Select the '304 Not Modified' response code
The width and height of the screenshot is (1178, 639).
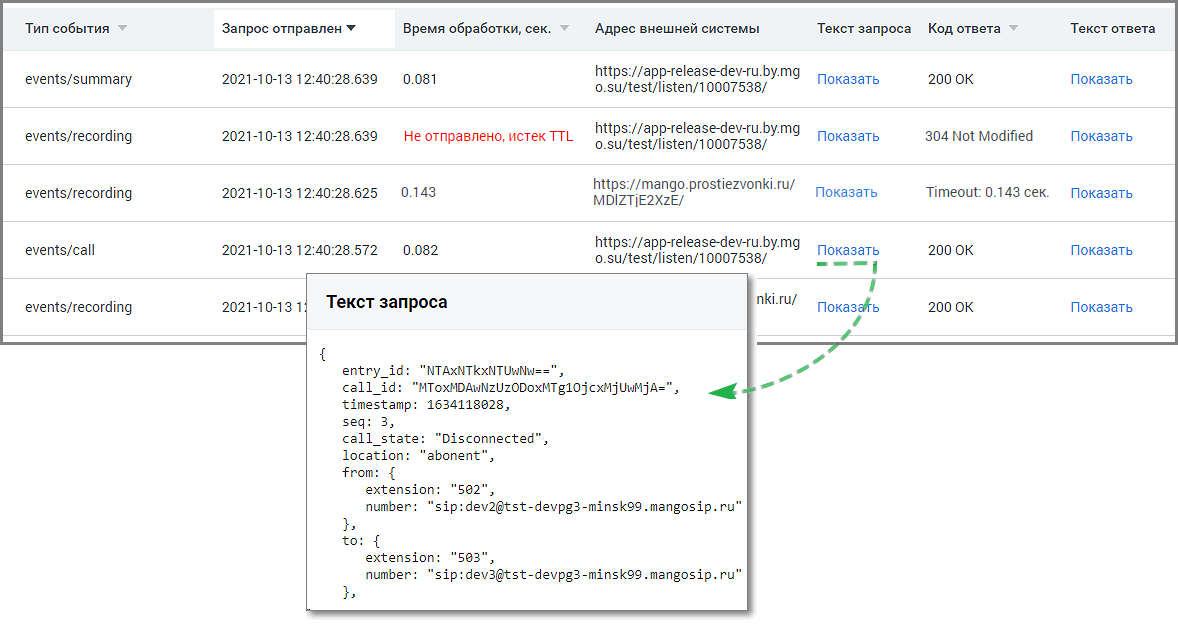[979, 136]
